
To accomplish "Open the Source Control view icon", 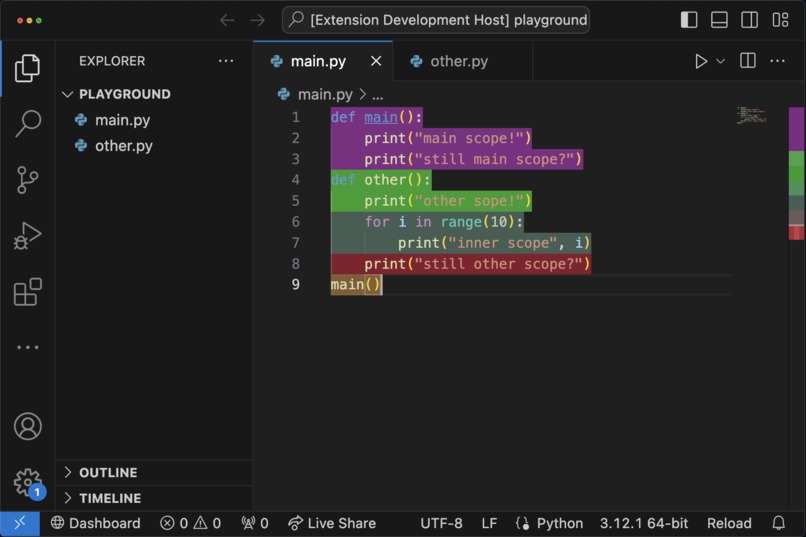I will (x=27, y=180).
